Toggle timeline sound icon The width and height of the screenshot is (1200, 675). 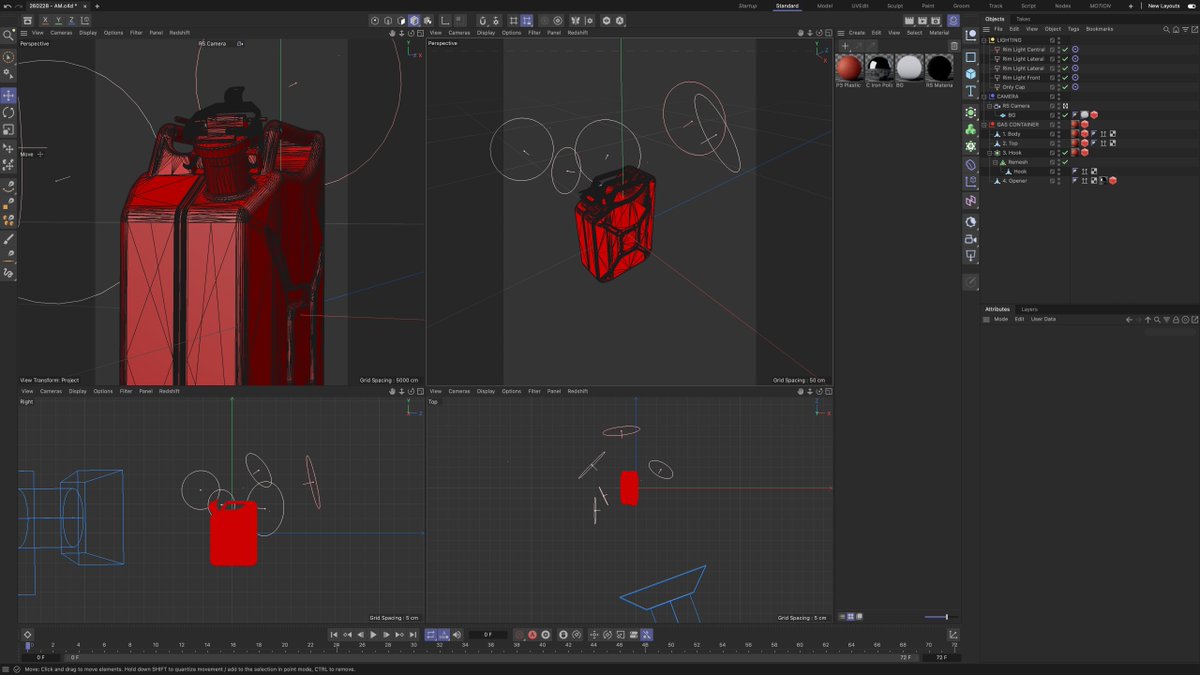(457, 635)
